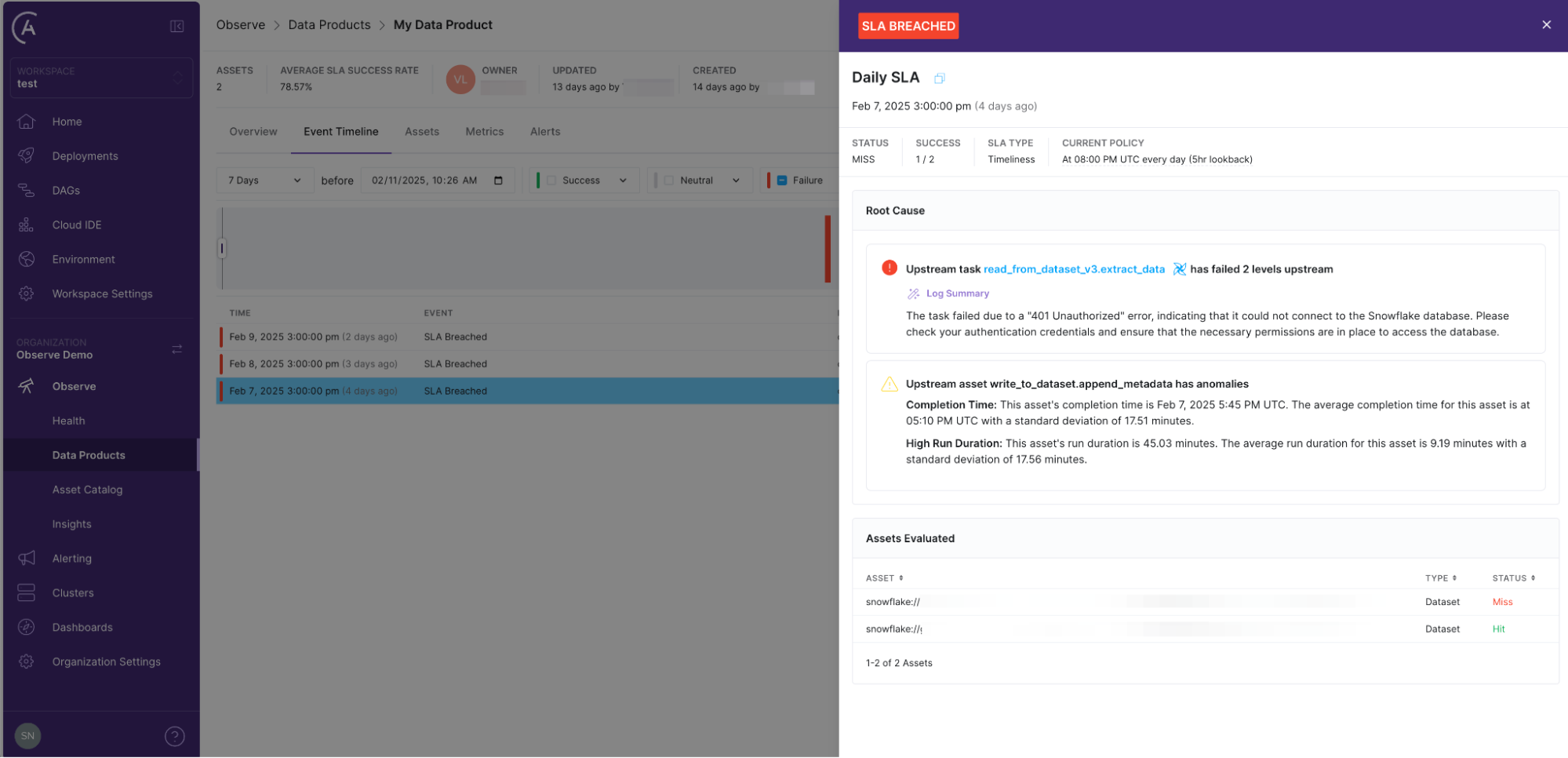Click the switch organization arrows icon
The height and width of the screenshot is (758, 1568).
pyautogui.click(x=176, y=349)
